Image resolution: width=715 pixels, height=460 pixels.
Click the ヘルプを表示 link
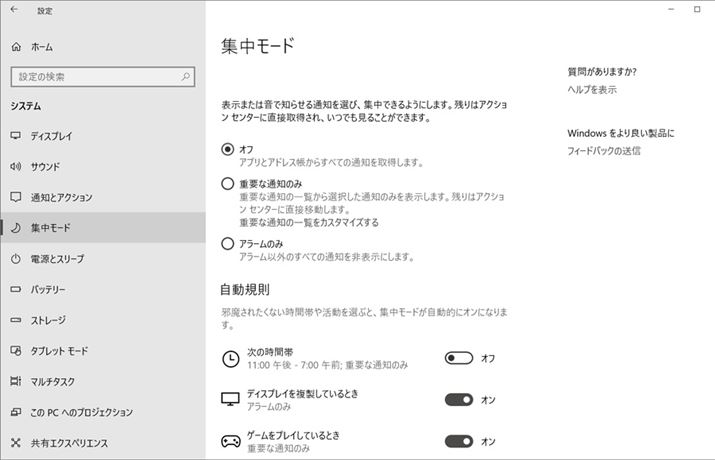592,90
